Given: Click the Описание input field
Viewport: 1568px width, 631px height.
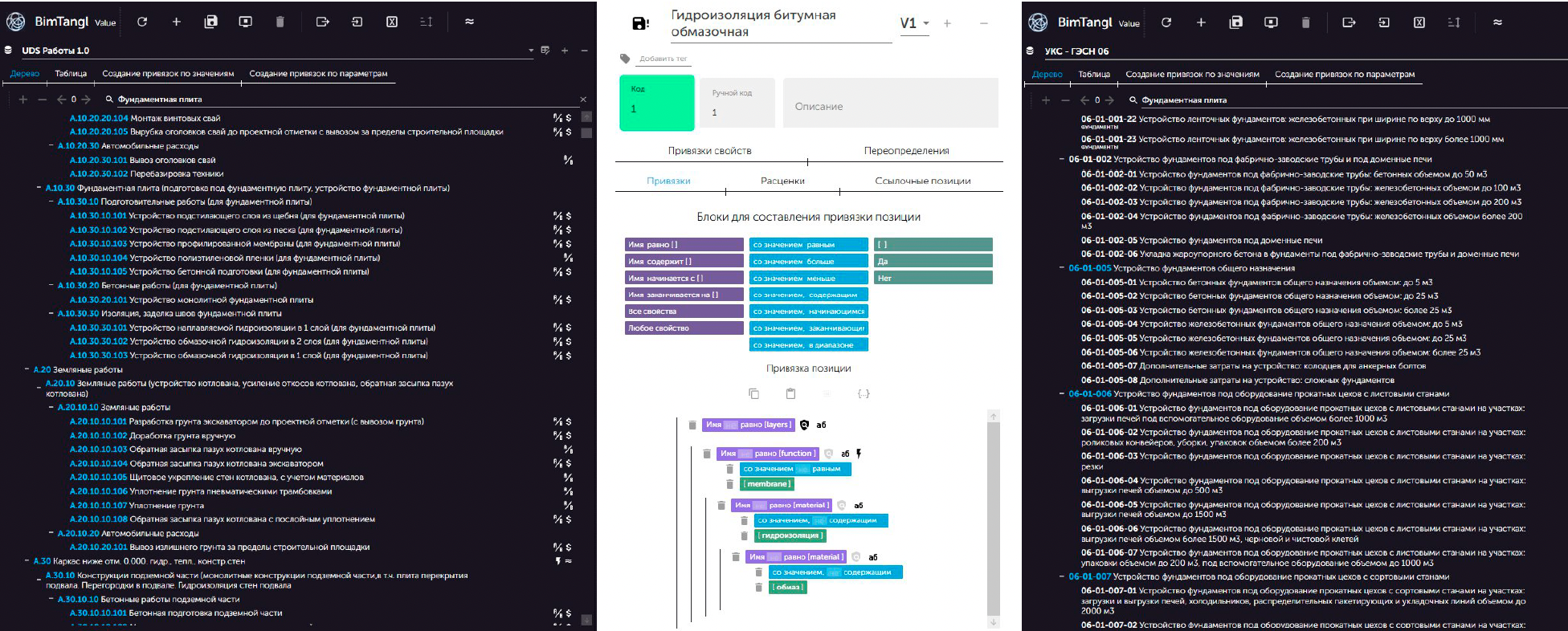Looking at the screenshot, I should point(891,104).
